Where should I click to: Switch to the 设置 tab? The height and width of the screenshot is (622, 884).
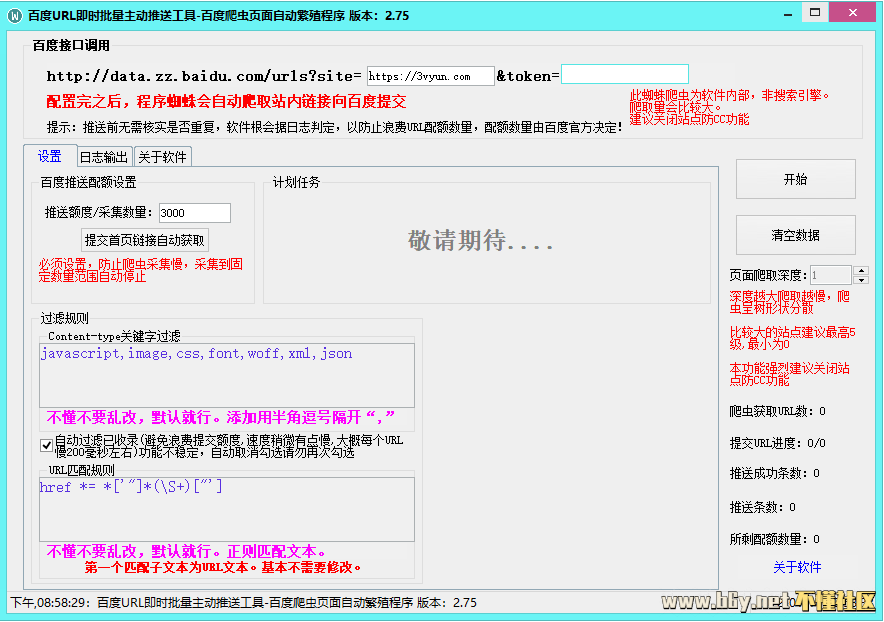point(50,156)
